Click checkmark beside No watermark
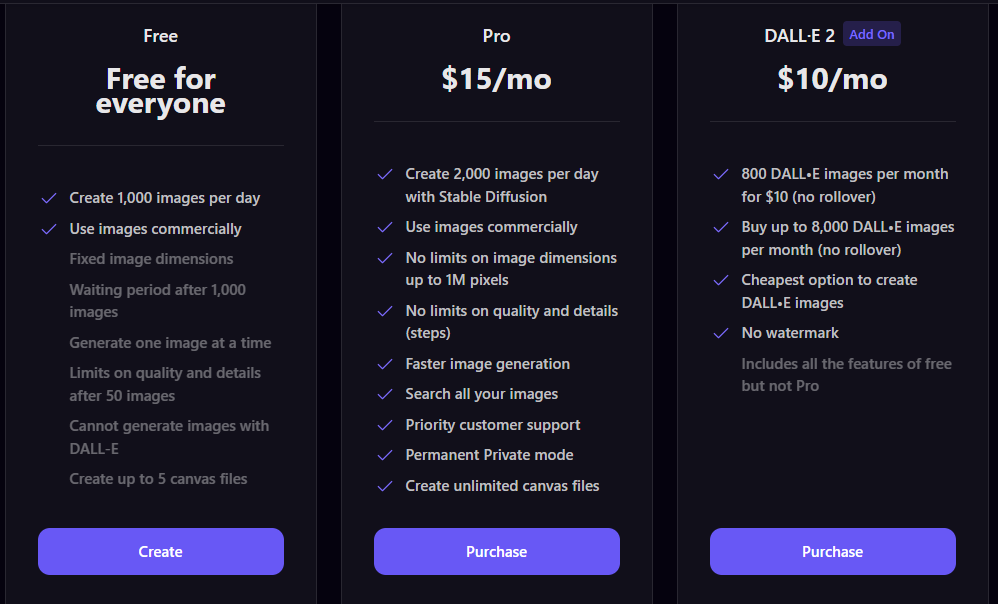This screenshot has height=604, width=998. click(721, 334)
